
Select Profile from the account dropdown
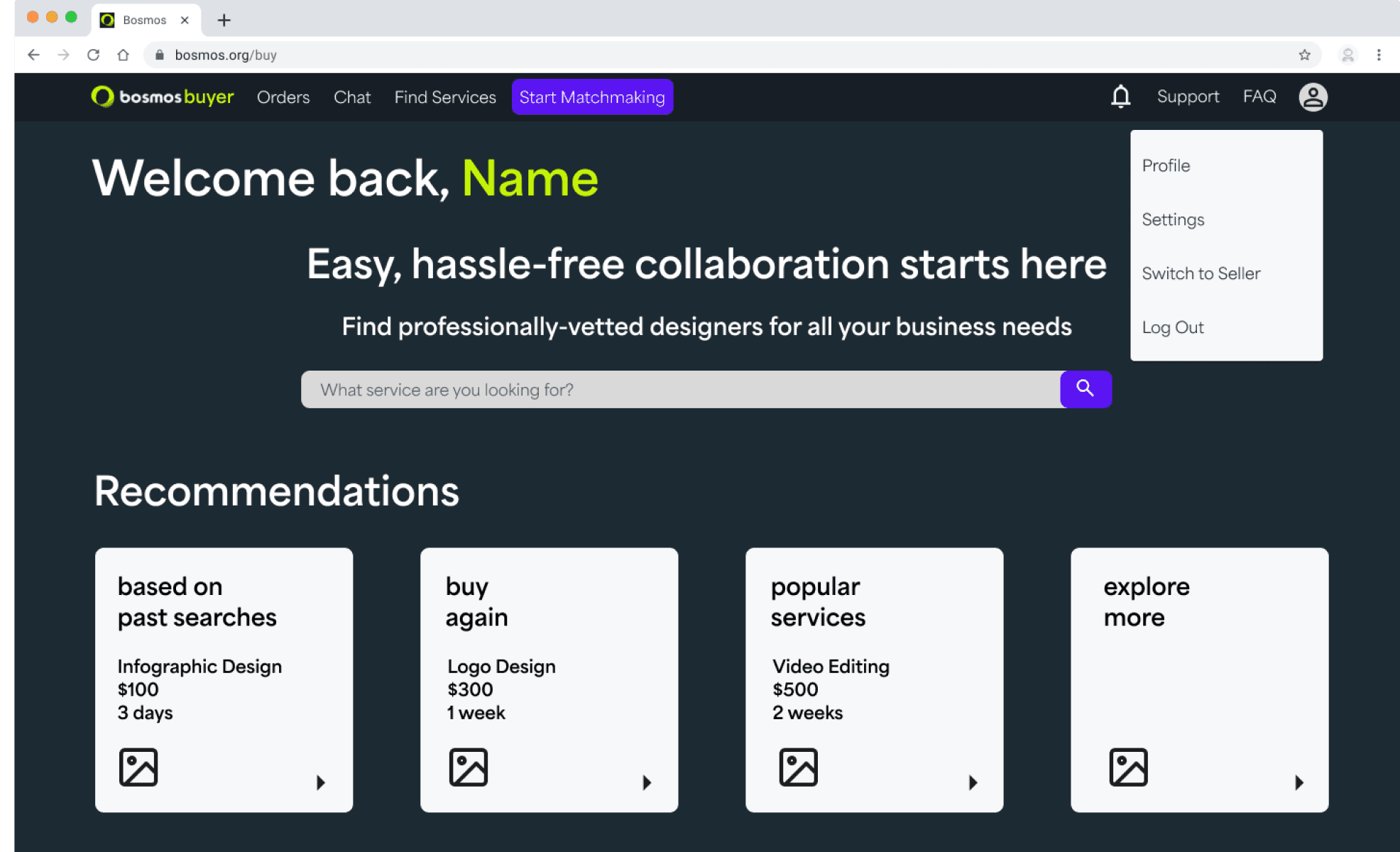[x=1166, y=165]
